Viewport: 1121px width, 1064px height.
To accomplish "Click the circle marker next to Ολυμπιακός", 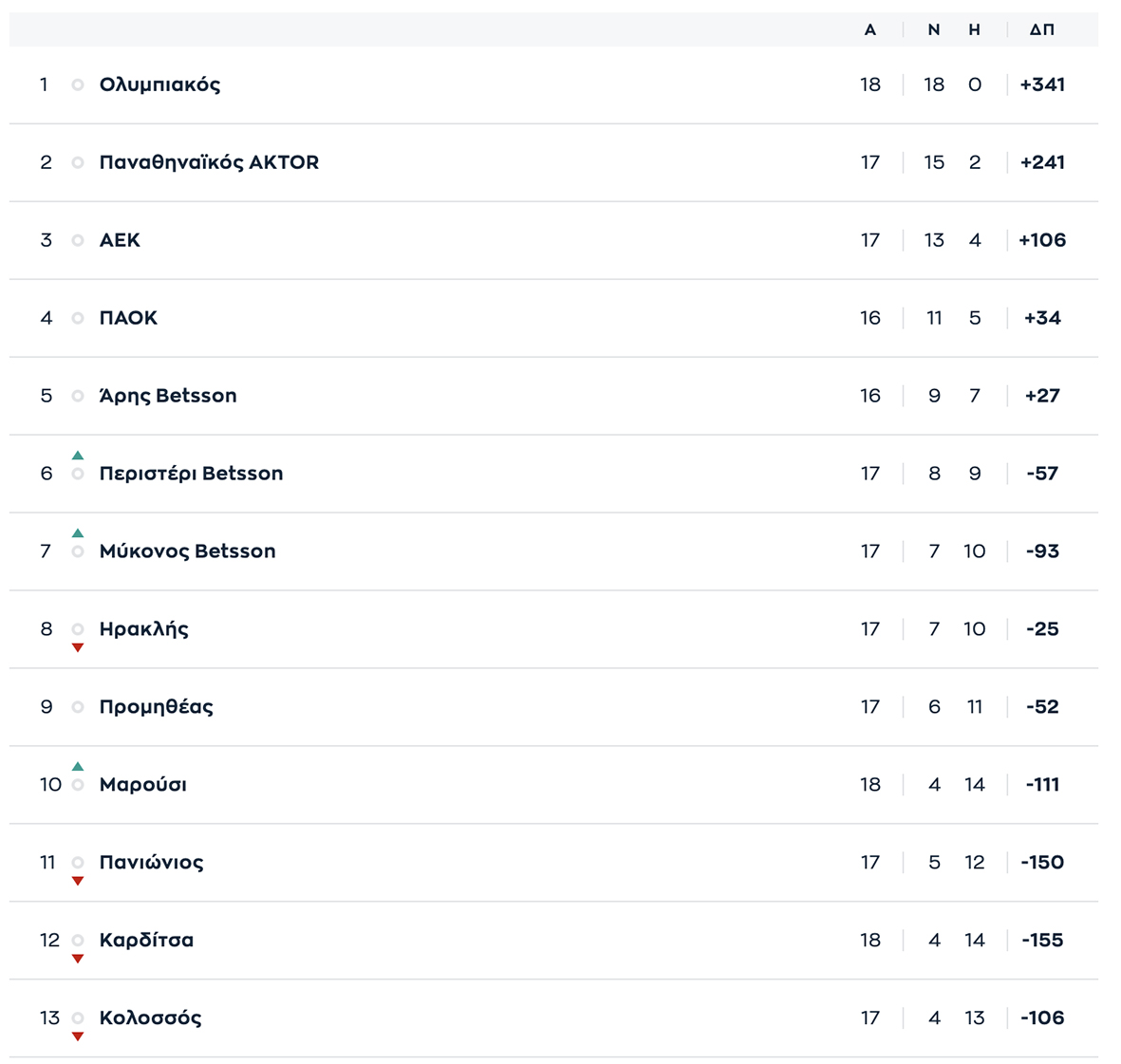I will coord(78,84).
